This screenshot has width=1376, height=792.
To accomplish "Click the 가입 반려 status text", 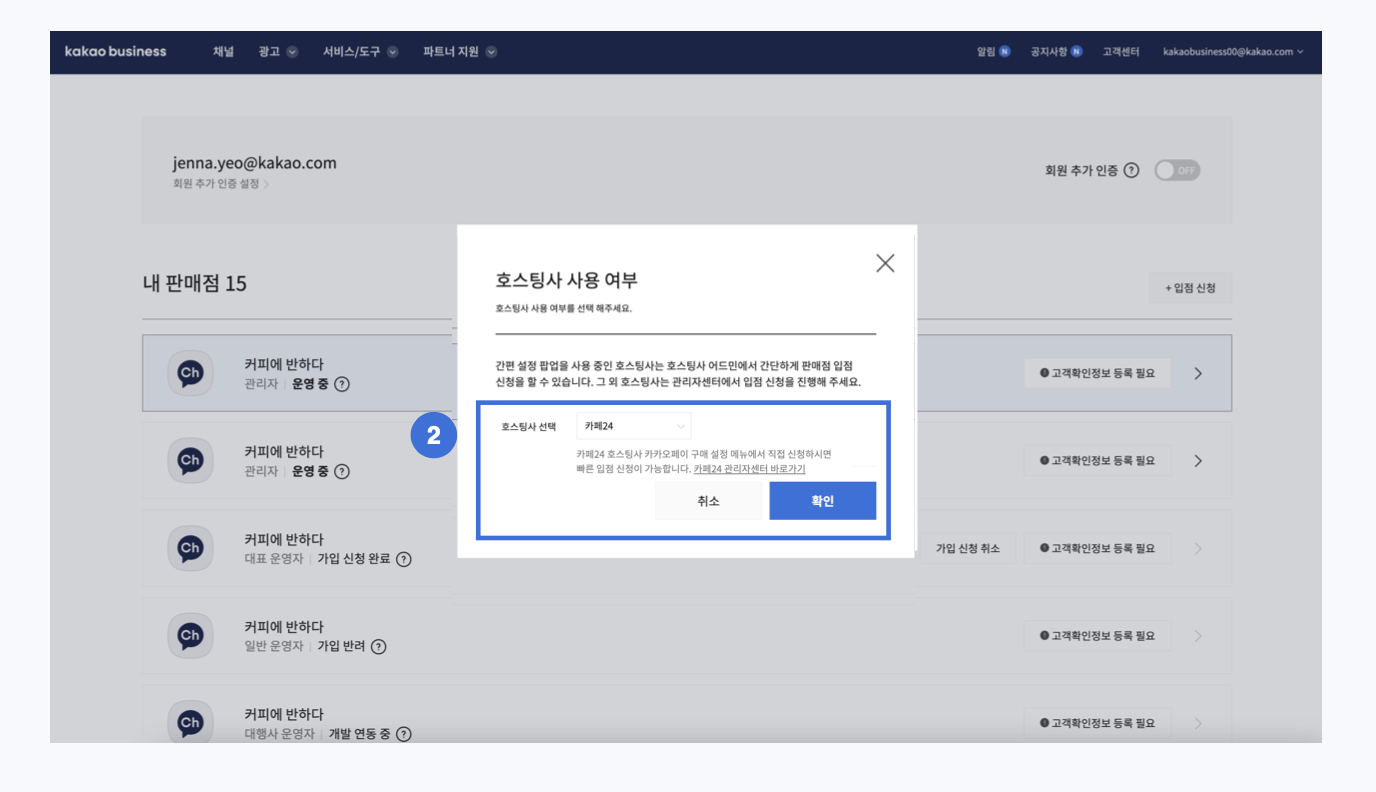I will [x=340, y=647].
